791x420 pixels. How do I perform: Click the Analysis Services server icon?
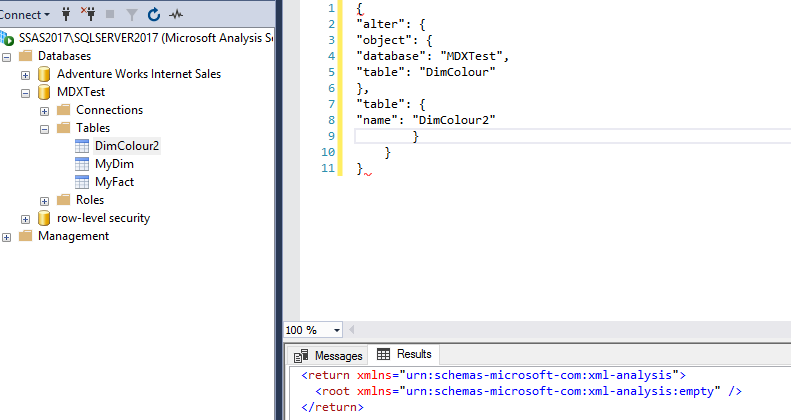[7, 38]
